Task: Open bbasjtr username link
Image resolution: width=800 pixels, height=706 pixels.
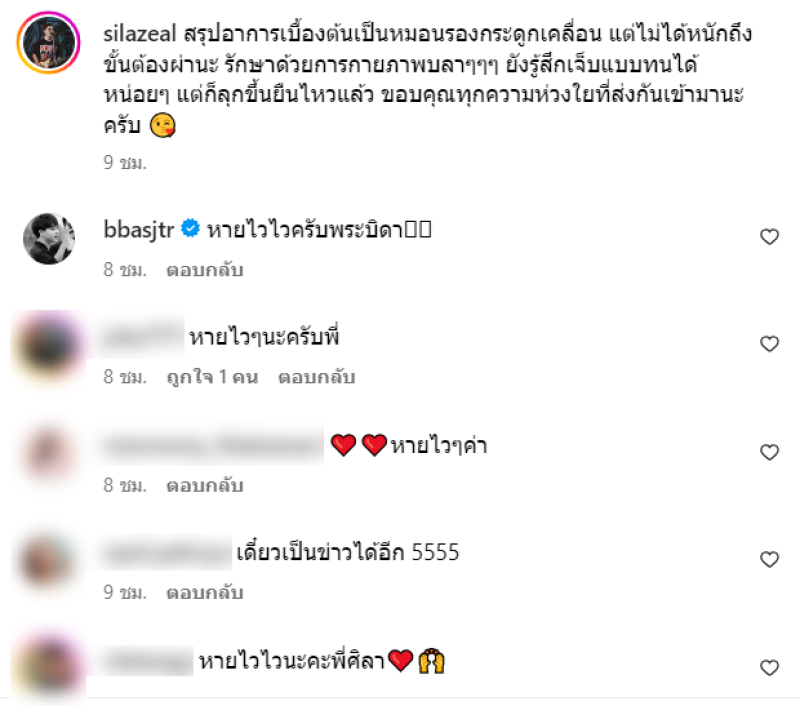Action: pos(139,230)
